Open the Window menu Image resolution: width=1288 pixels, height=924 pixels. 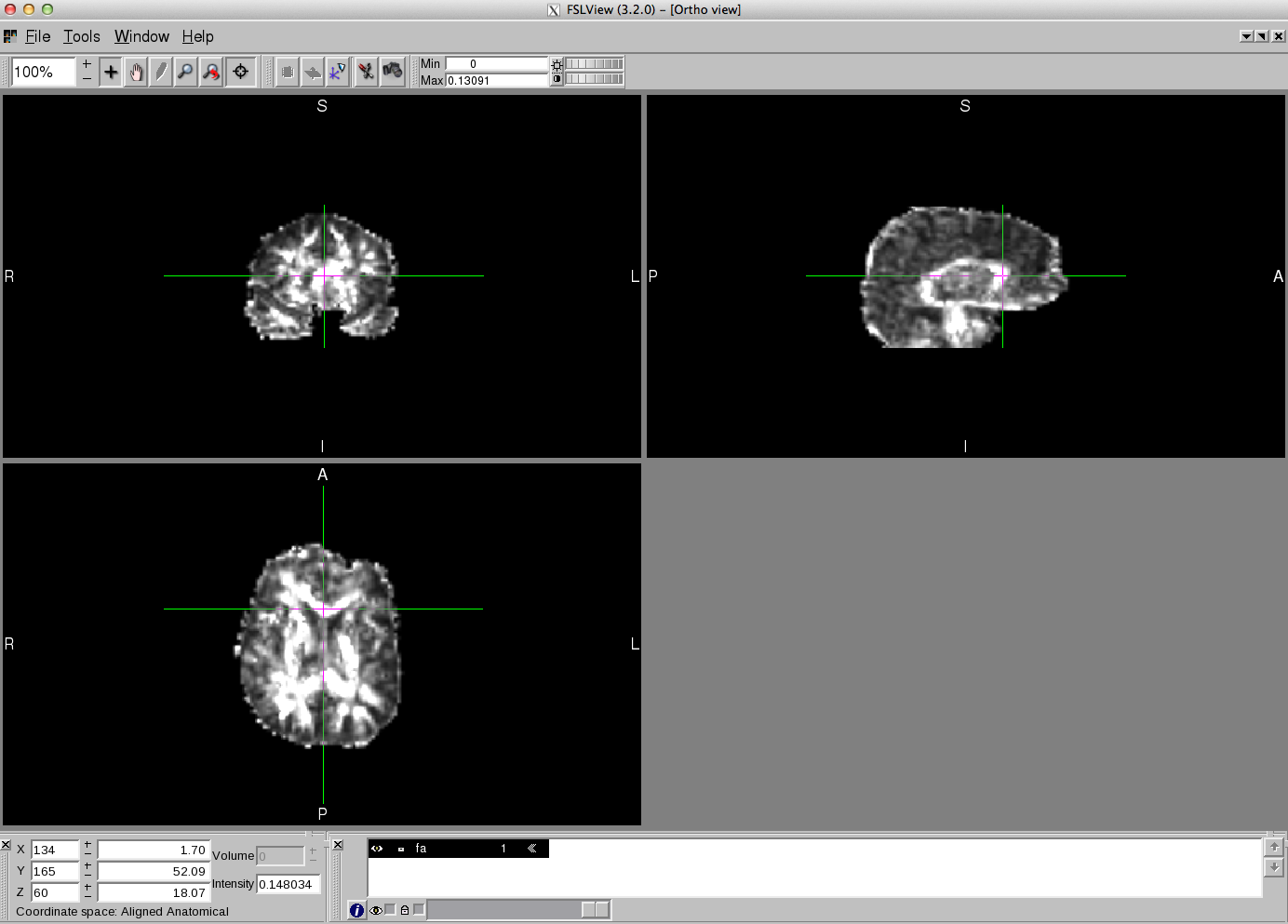point(141,36)
